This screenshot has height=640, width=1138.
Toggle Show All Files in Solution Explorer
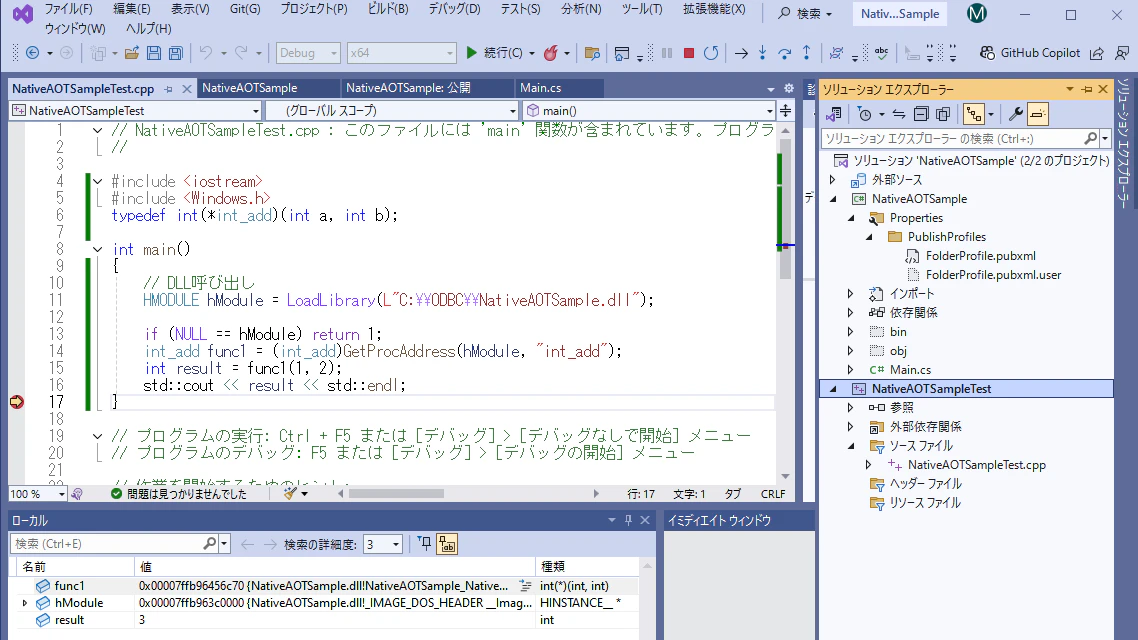(x=943, y=114)
